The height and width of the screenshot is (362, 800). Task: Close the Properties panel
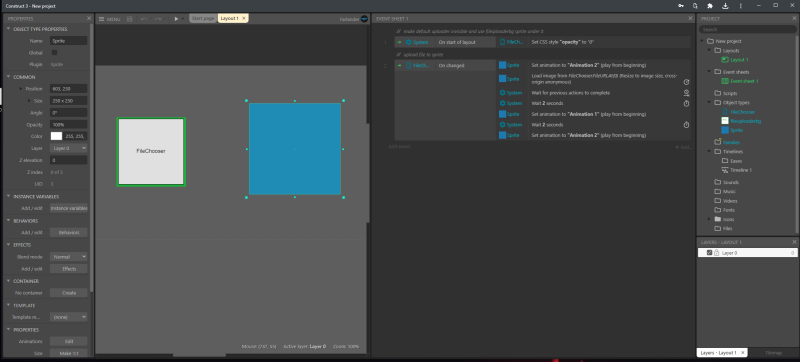tap(89, 18)
